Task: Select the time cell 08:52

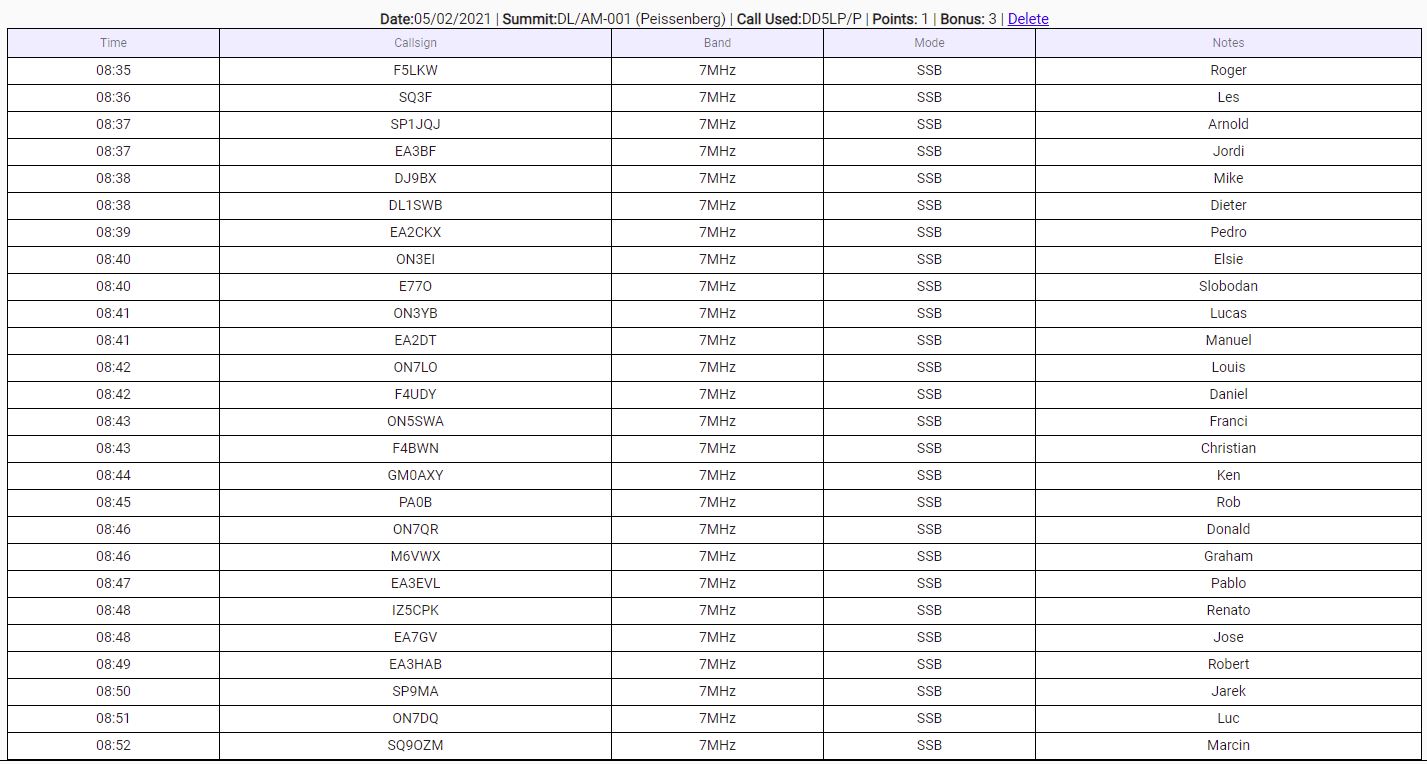Action: (113, 746)
